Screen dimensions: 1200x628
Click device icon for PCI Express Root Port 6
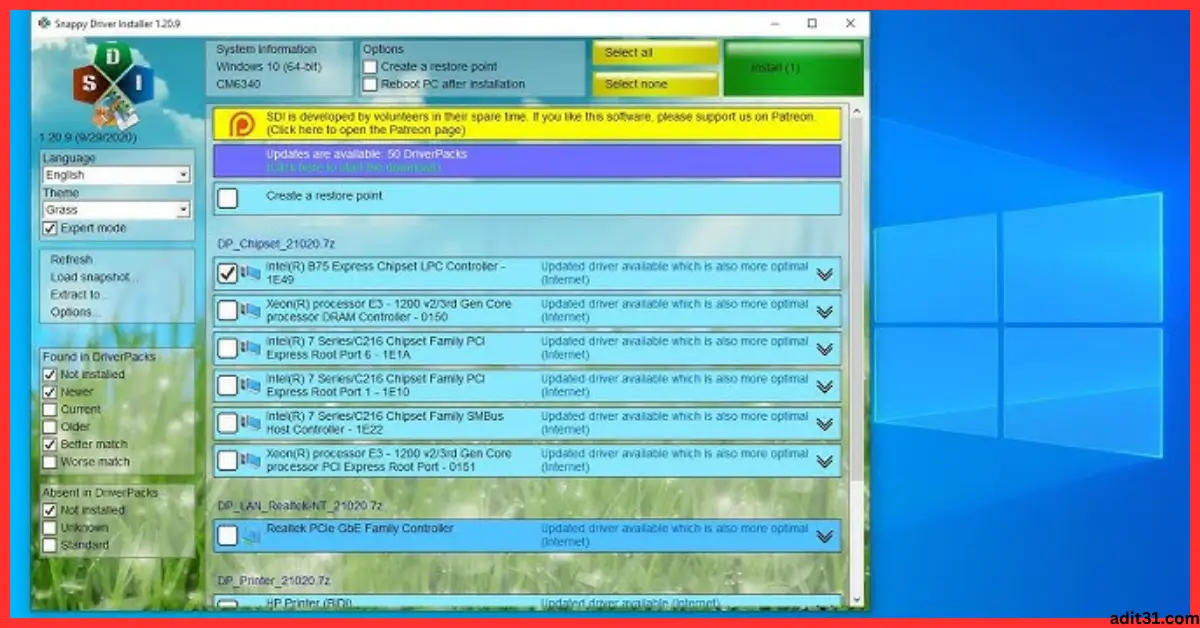pos(251,348)
